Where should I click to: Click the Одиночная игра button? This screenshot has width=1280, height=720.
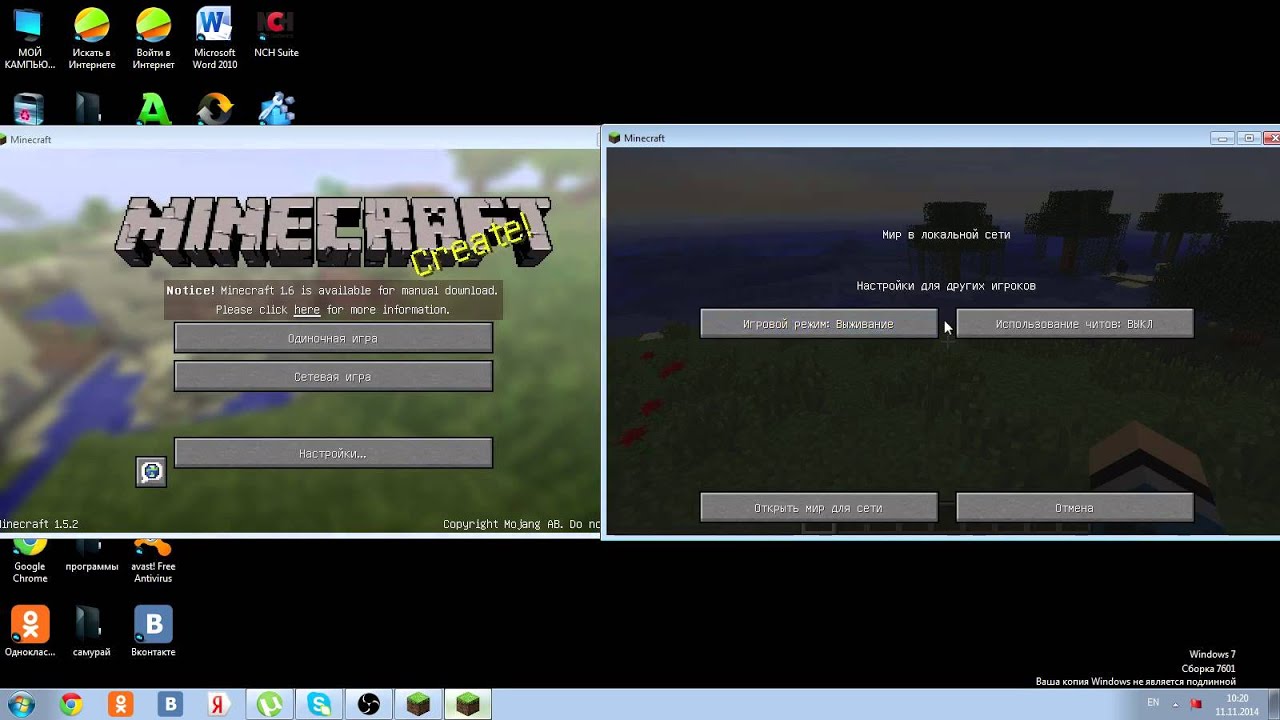pos(333,338)
